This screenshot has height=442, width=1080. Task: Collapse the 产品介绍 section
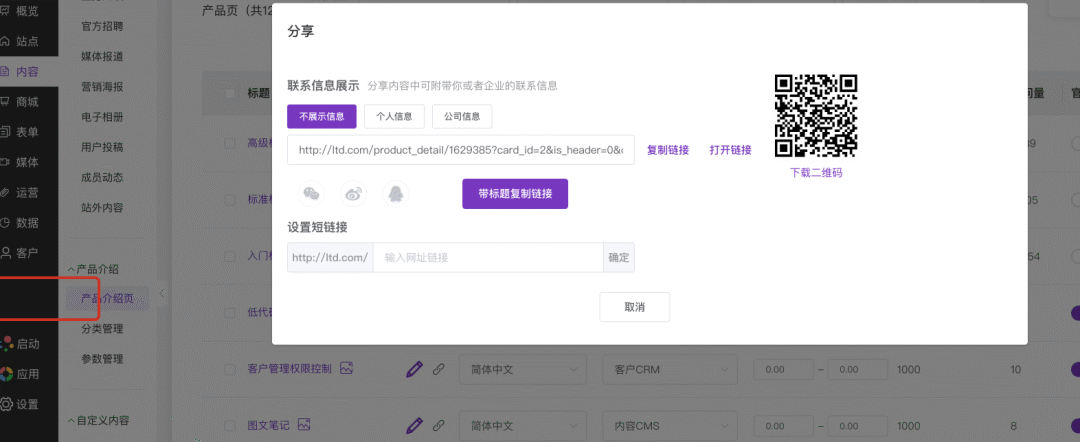click(93, 269)
